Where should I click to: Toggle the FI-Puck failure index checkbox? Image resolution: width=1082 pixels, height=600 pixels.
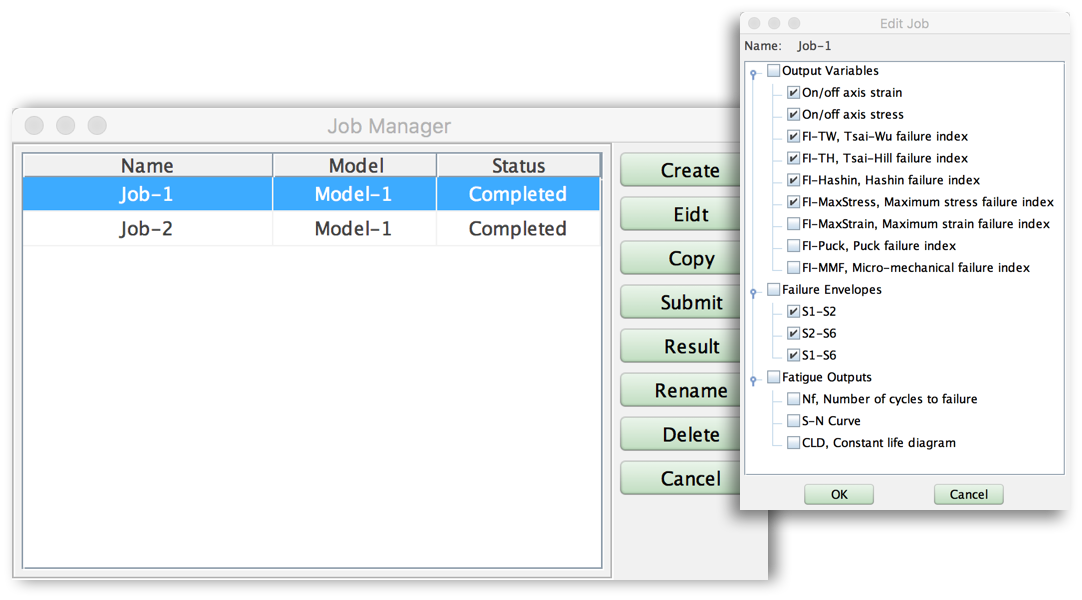click(x=793, y=246)
